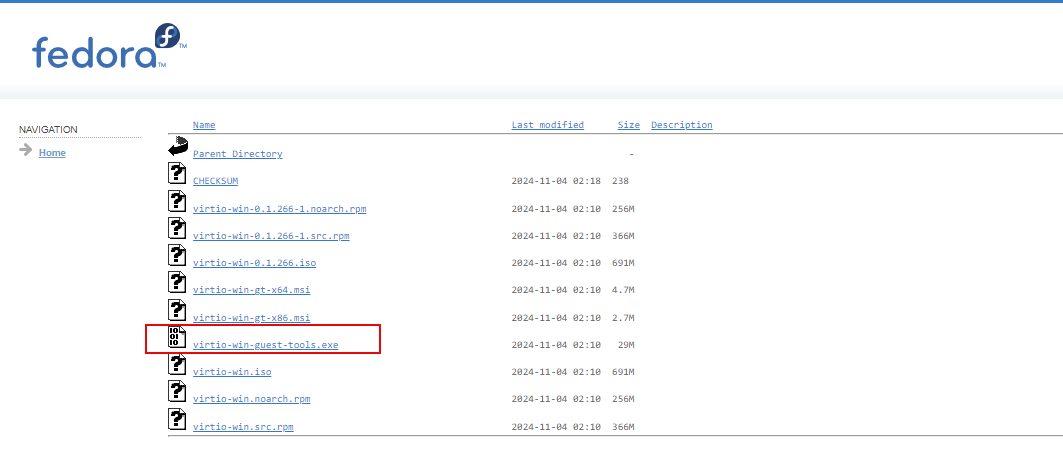Screen dimensions: 1063x461
Task: Go to Parent Directory link
Action: coord(237,154)
